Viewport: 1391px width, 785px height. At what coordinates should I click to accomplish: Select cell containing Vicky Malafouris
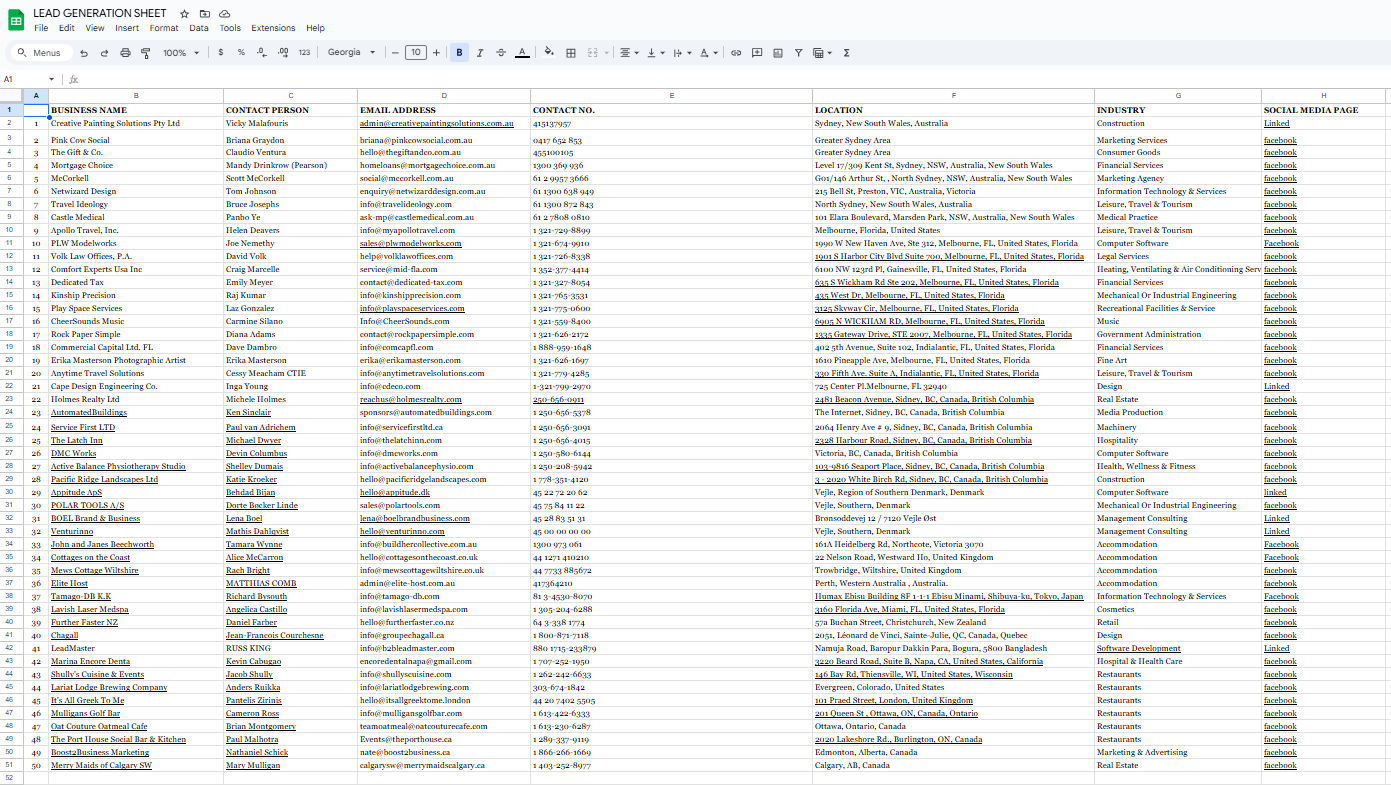290,124
